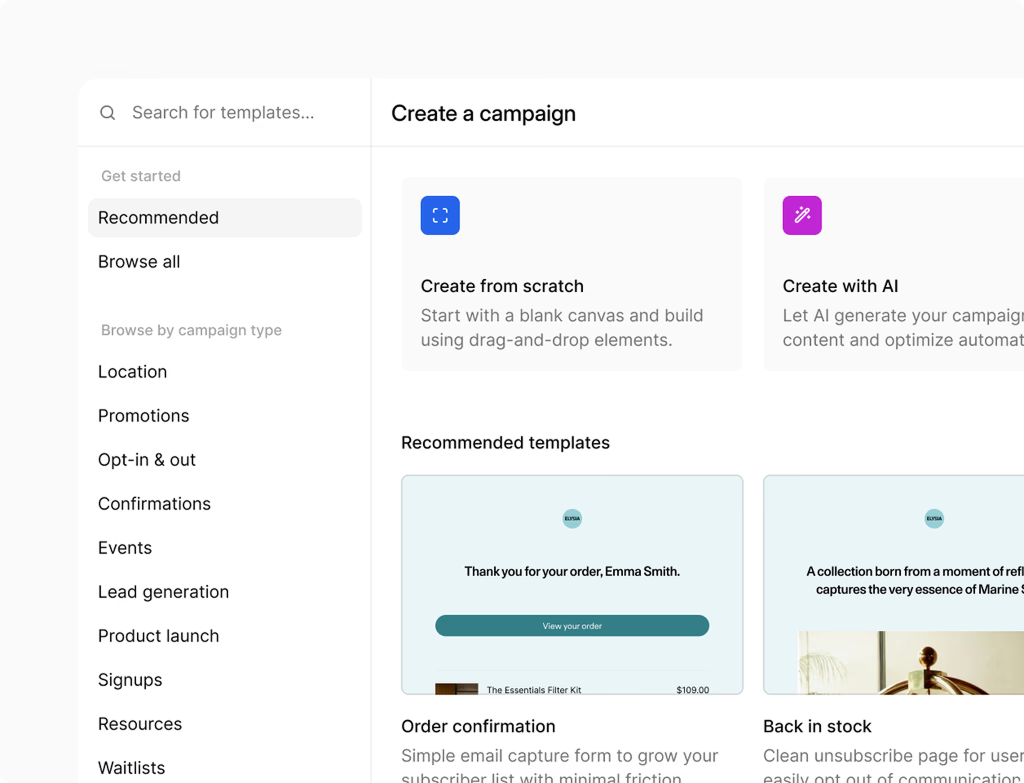Browse the Promotions campaign type
1024x783 pixels.
click(143, 416)
